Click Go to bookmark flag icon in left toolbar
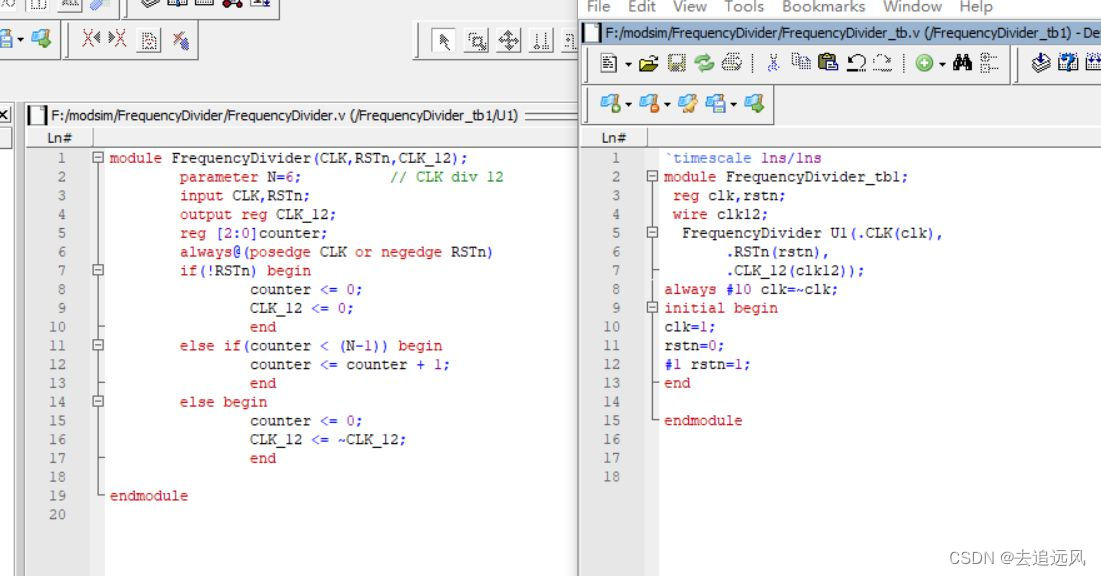Viewport: 1101px width, 576px height. (41, 38)
